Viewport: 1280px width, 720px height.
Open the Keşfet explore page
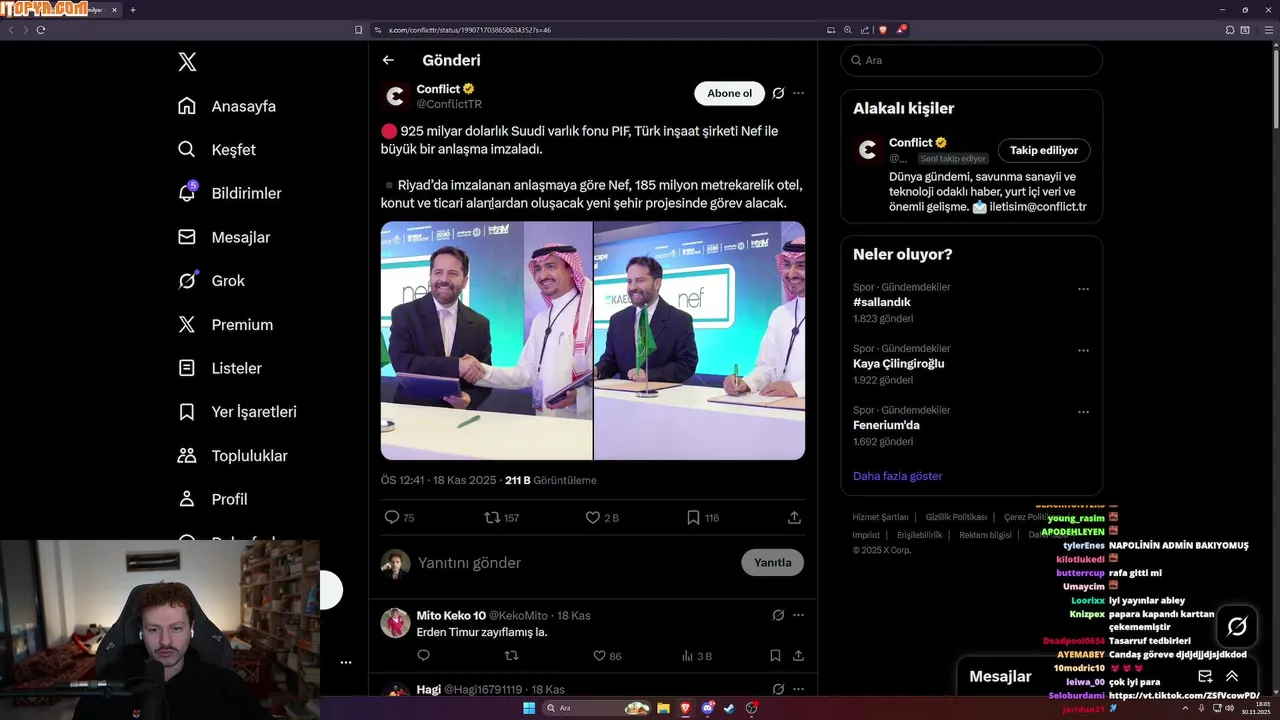click(x=217, y=150)
